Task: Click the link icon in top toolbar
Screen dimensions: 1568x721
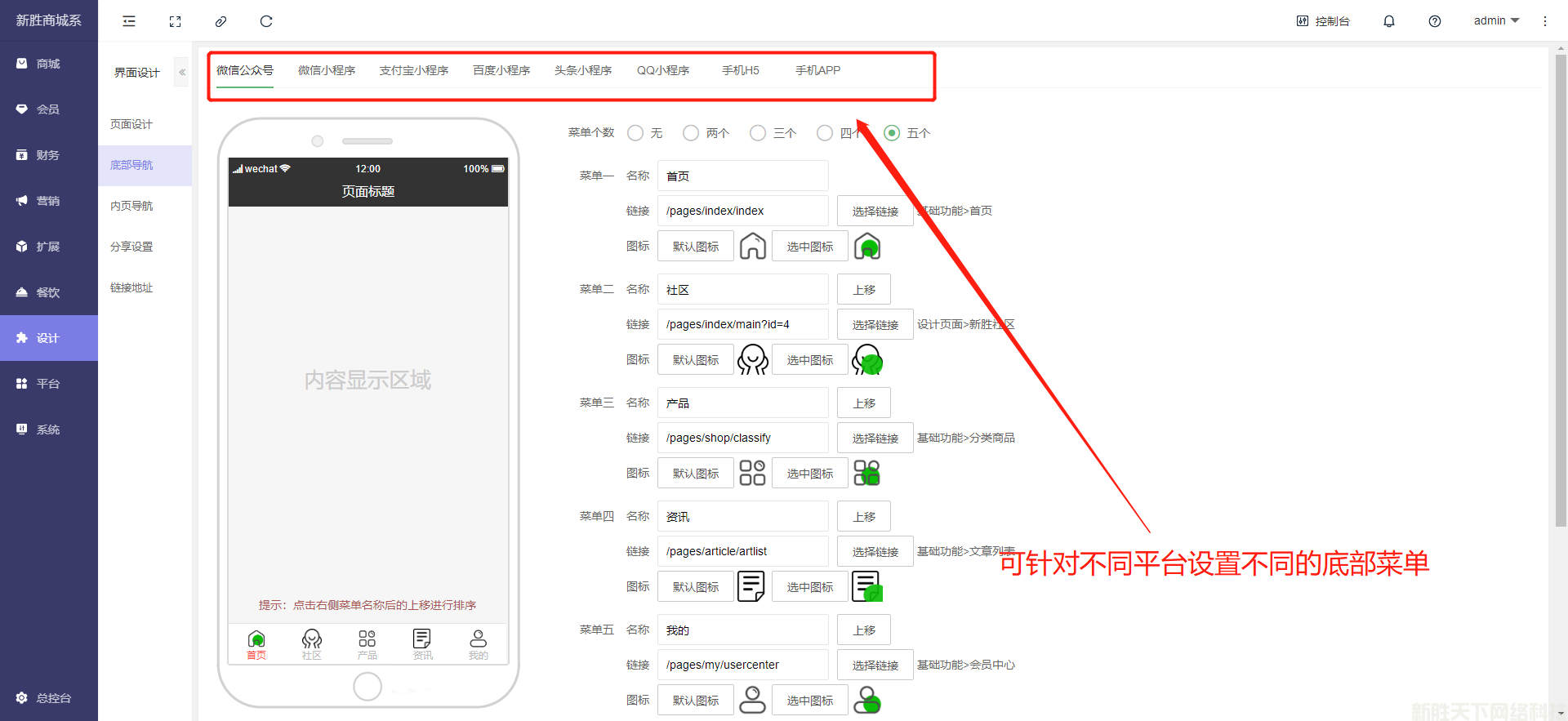Action: (x=220, y=21)
